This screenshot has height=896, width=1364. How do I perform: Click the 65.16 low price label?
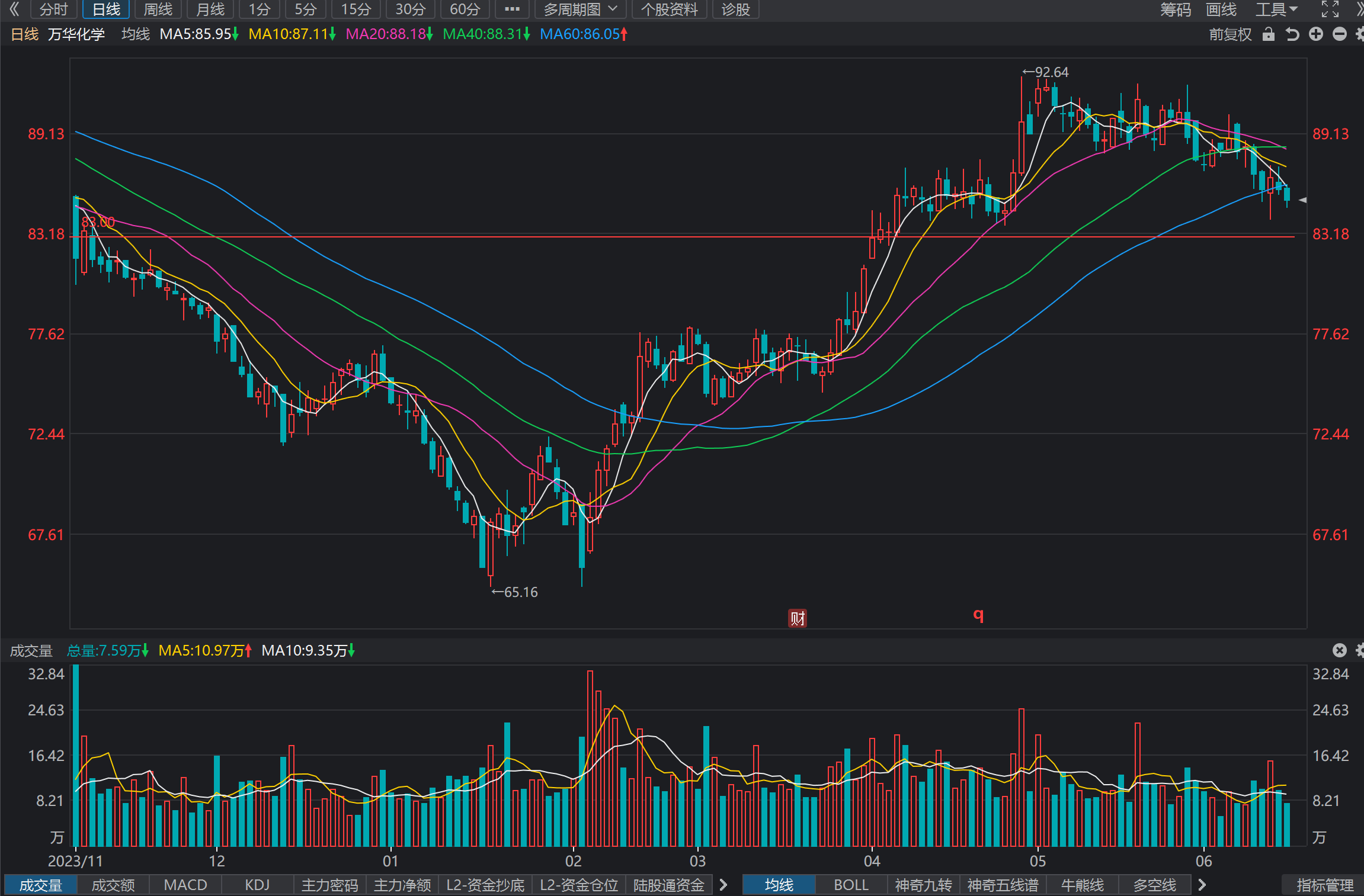click(515, 592)
